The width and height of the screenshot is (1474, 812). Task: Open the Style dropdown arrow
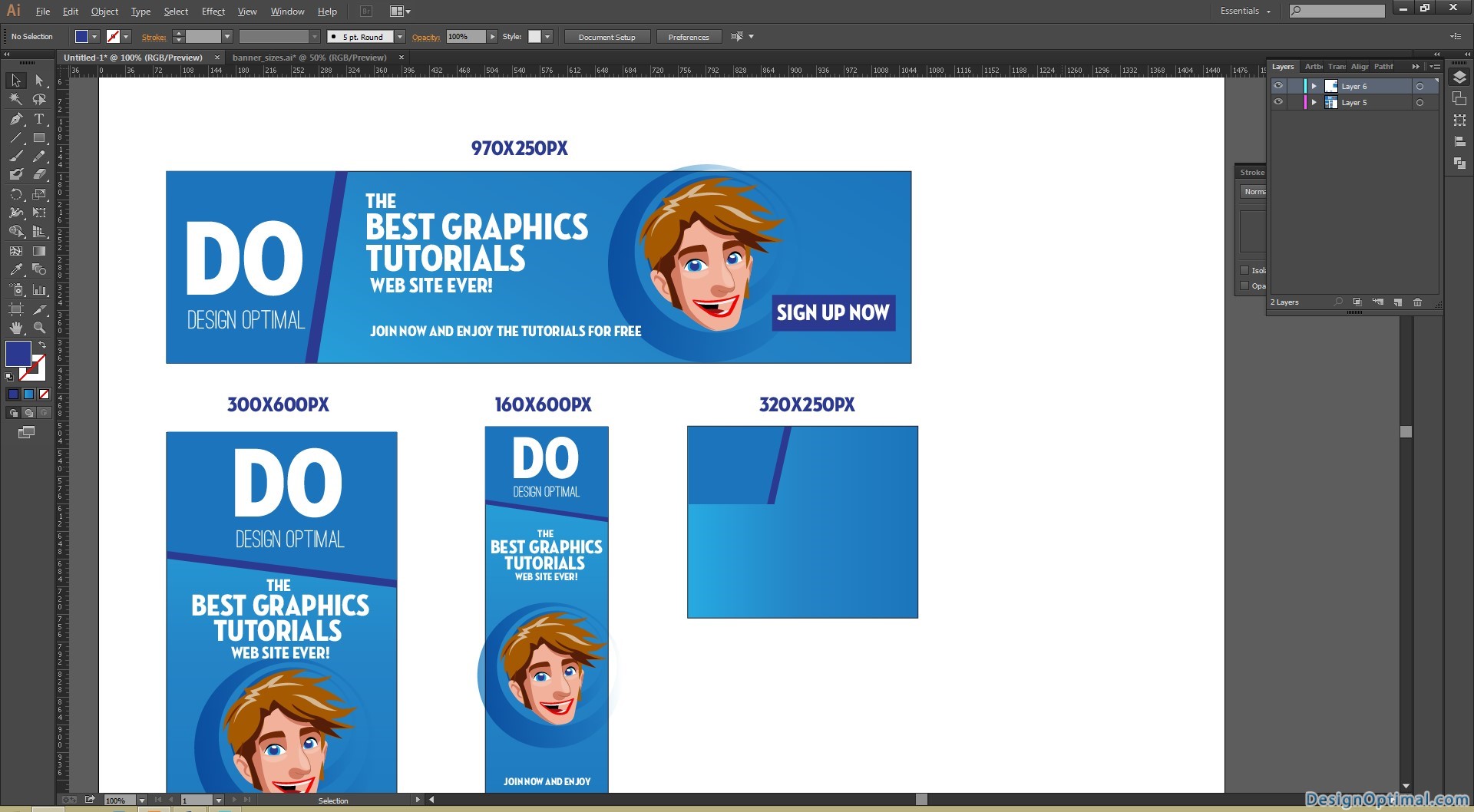point(547,37)
